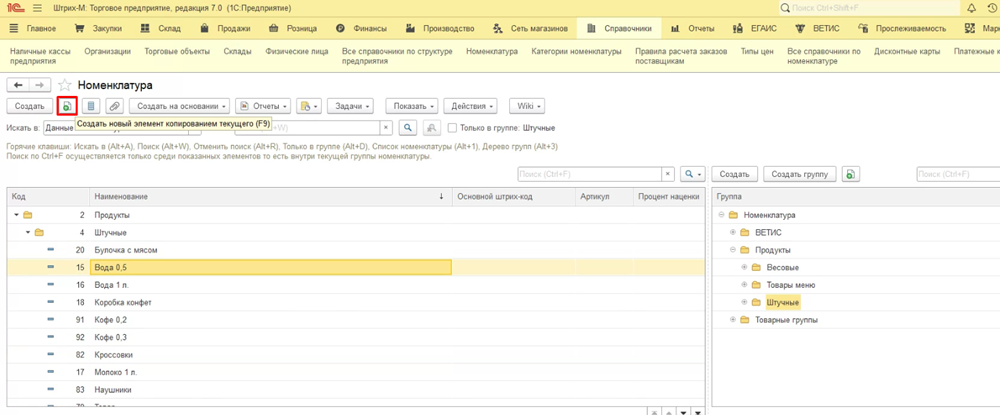Click the back navigation arrow
The height and width of the screenshot is (415, 1000).
pos(18,86)
